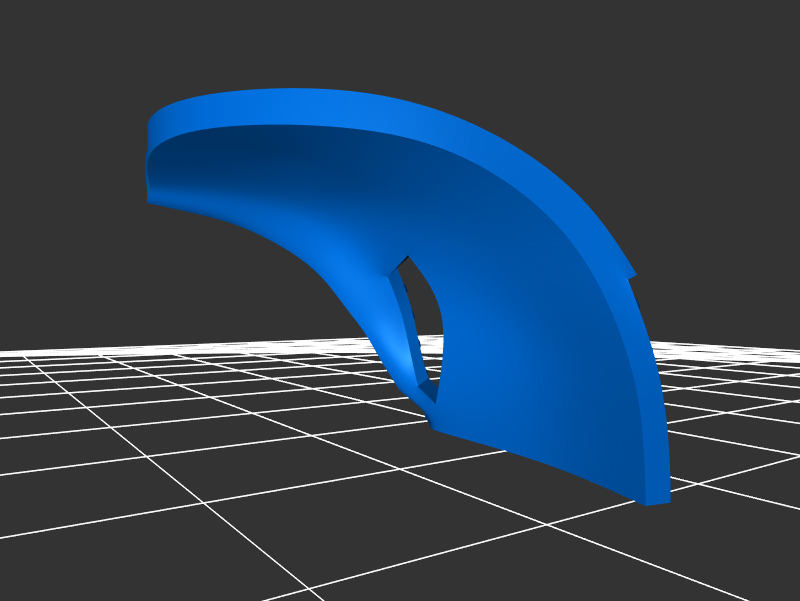800x601 pixels.
Task: Pick the thin inner wall inside the hole
Action: (x=405, y=310)
